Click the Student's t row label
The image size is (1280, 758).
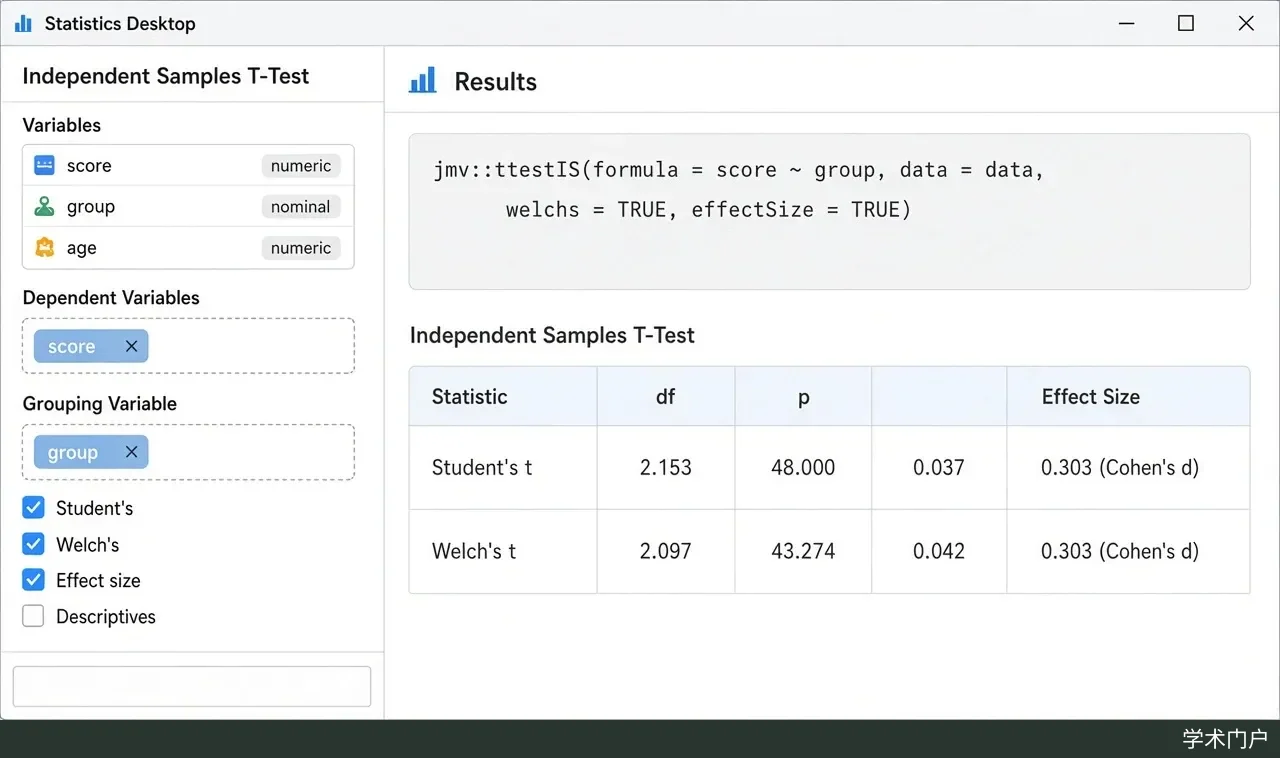coord(481,467)
